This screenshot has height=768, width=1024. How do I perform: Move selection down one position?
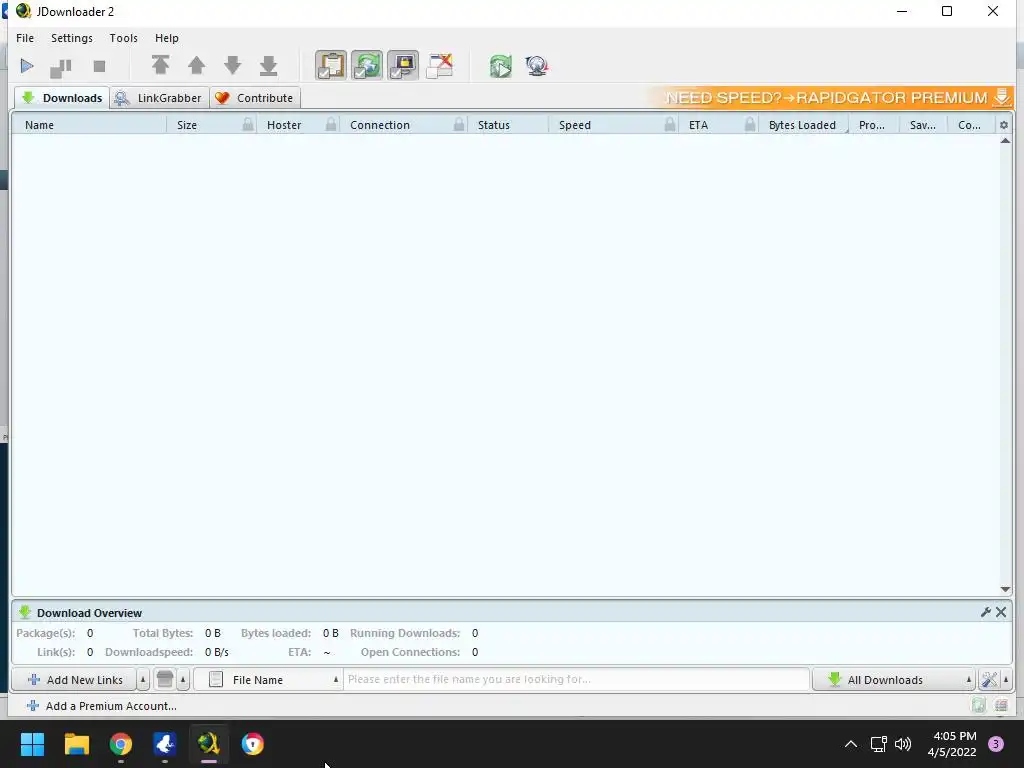tap(232, 65)
